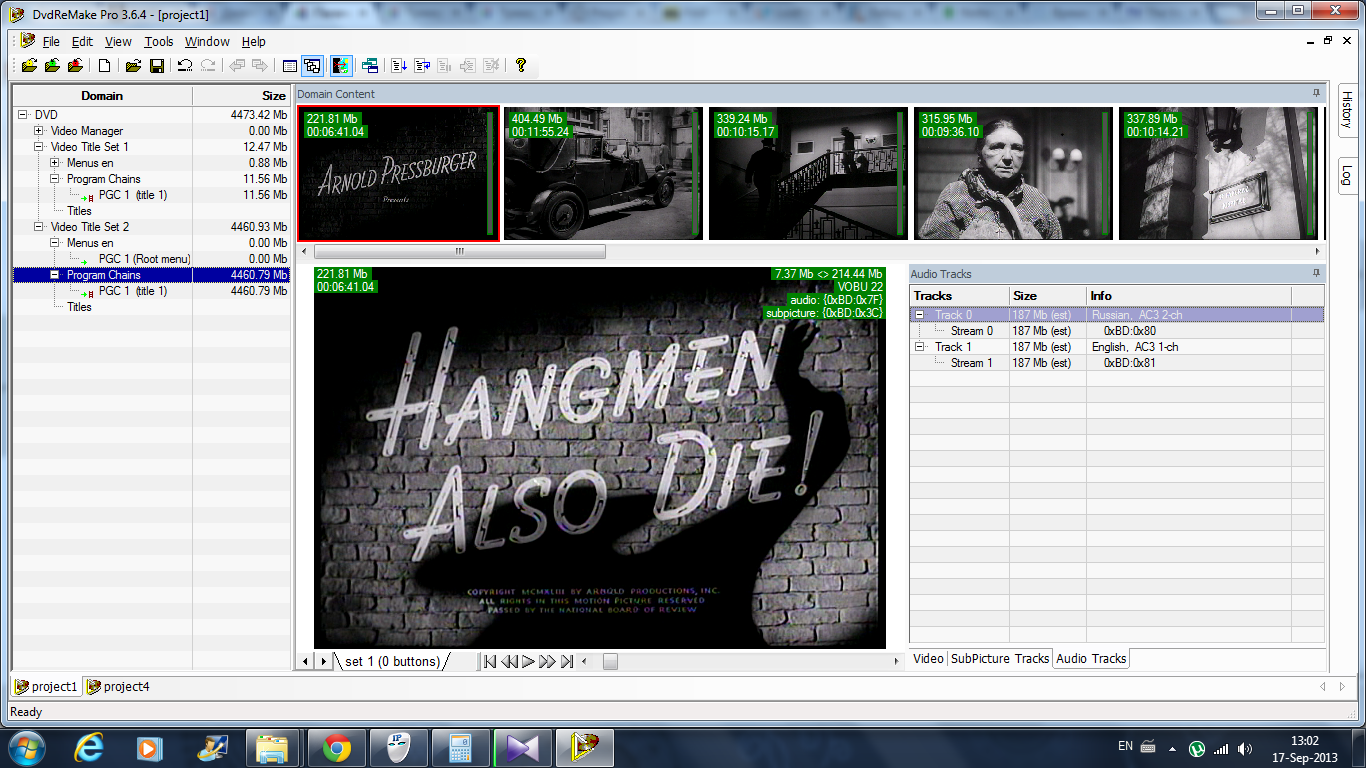Jump to first frame in preview

(490, 661)
